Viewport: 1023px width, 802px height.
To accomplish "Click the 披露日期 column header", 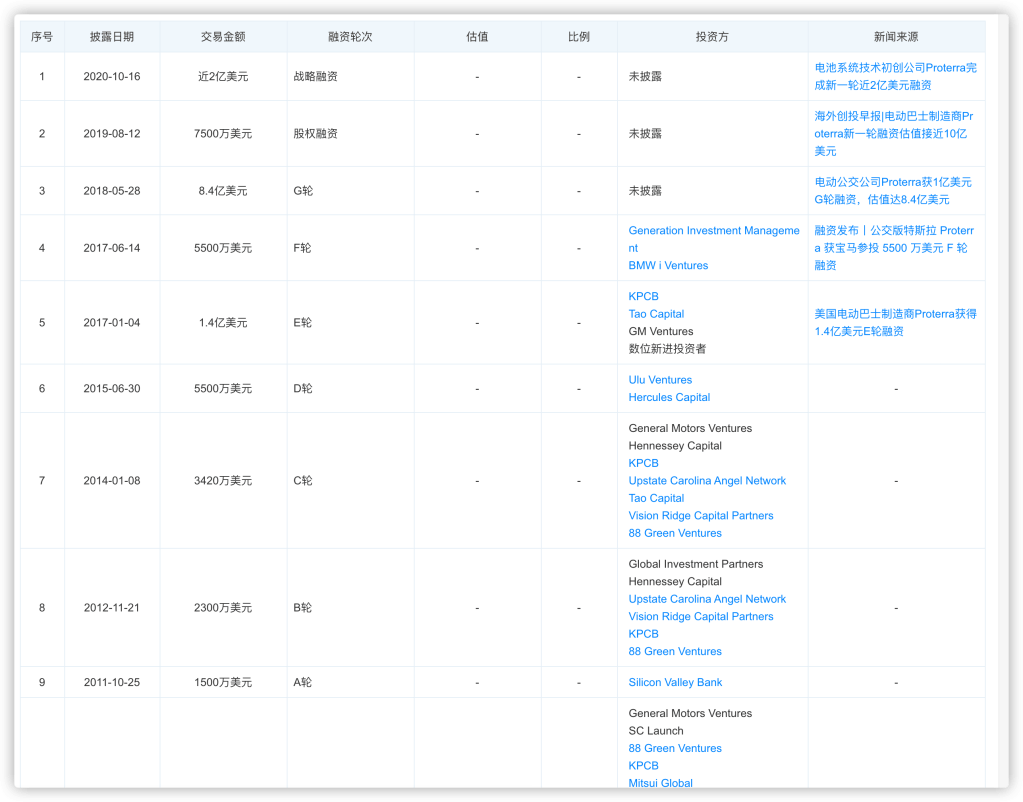I will click(x=111, y=37).
